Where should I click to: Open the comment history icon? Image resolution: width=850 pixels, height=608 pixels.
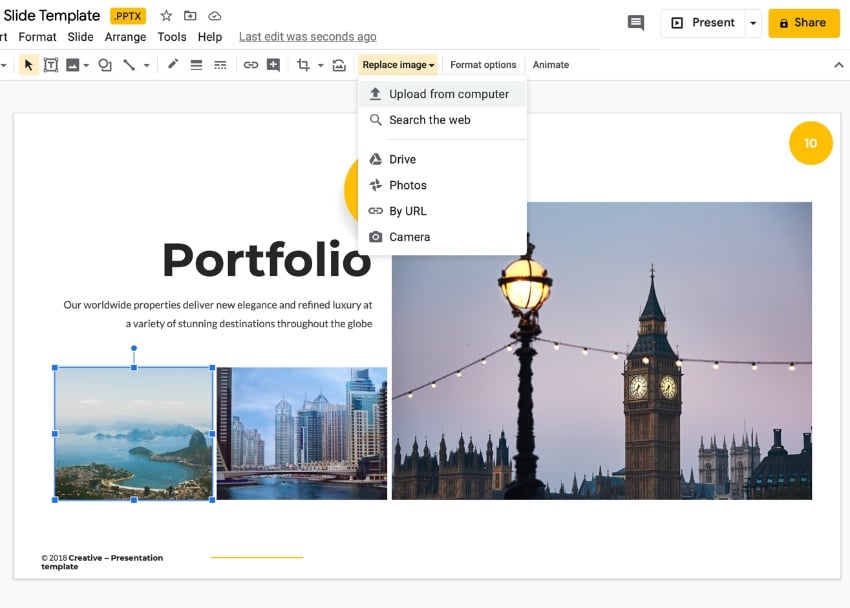click(635, 23)
